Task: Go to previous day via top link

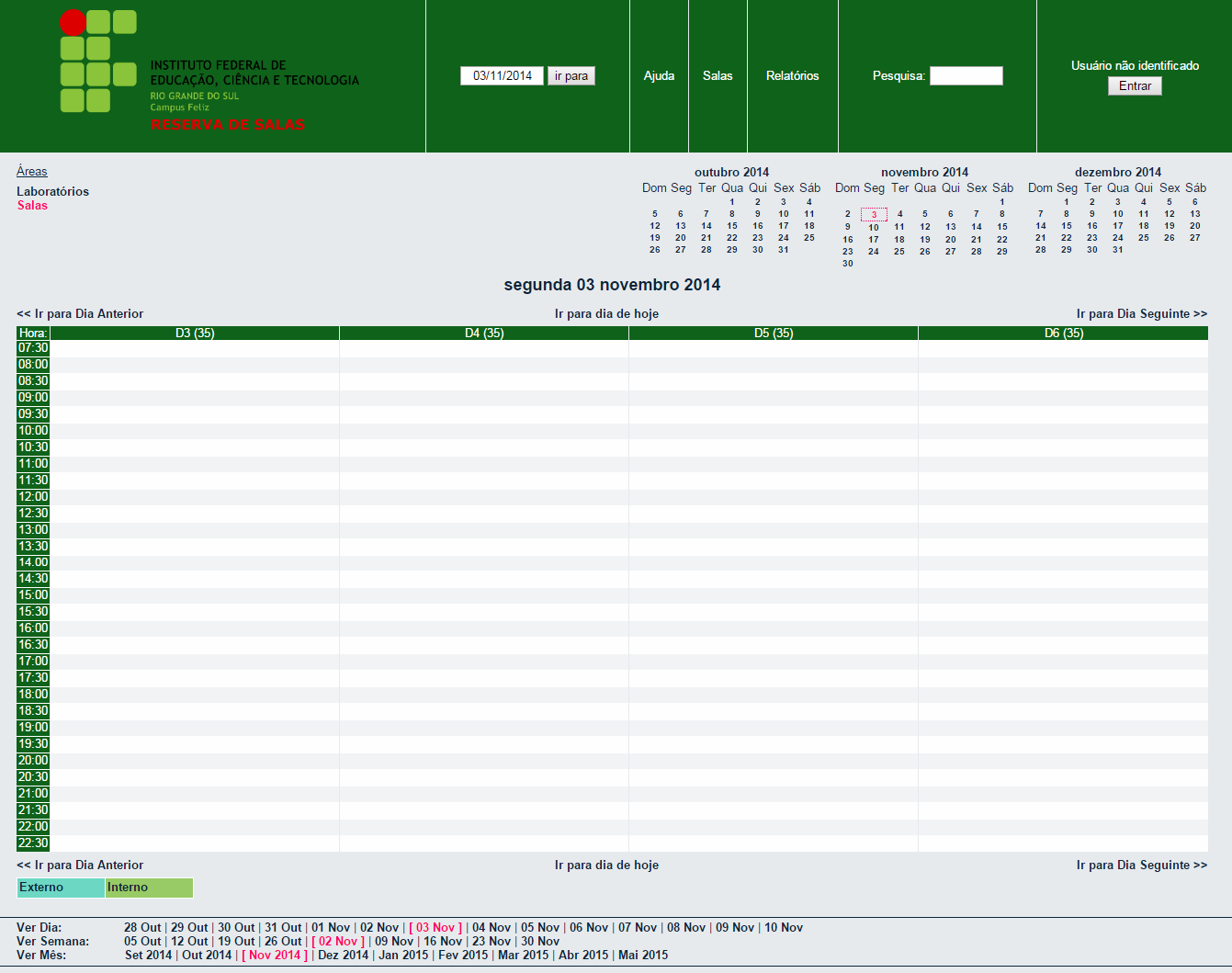Action: pos(80,313)
